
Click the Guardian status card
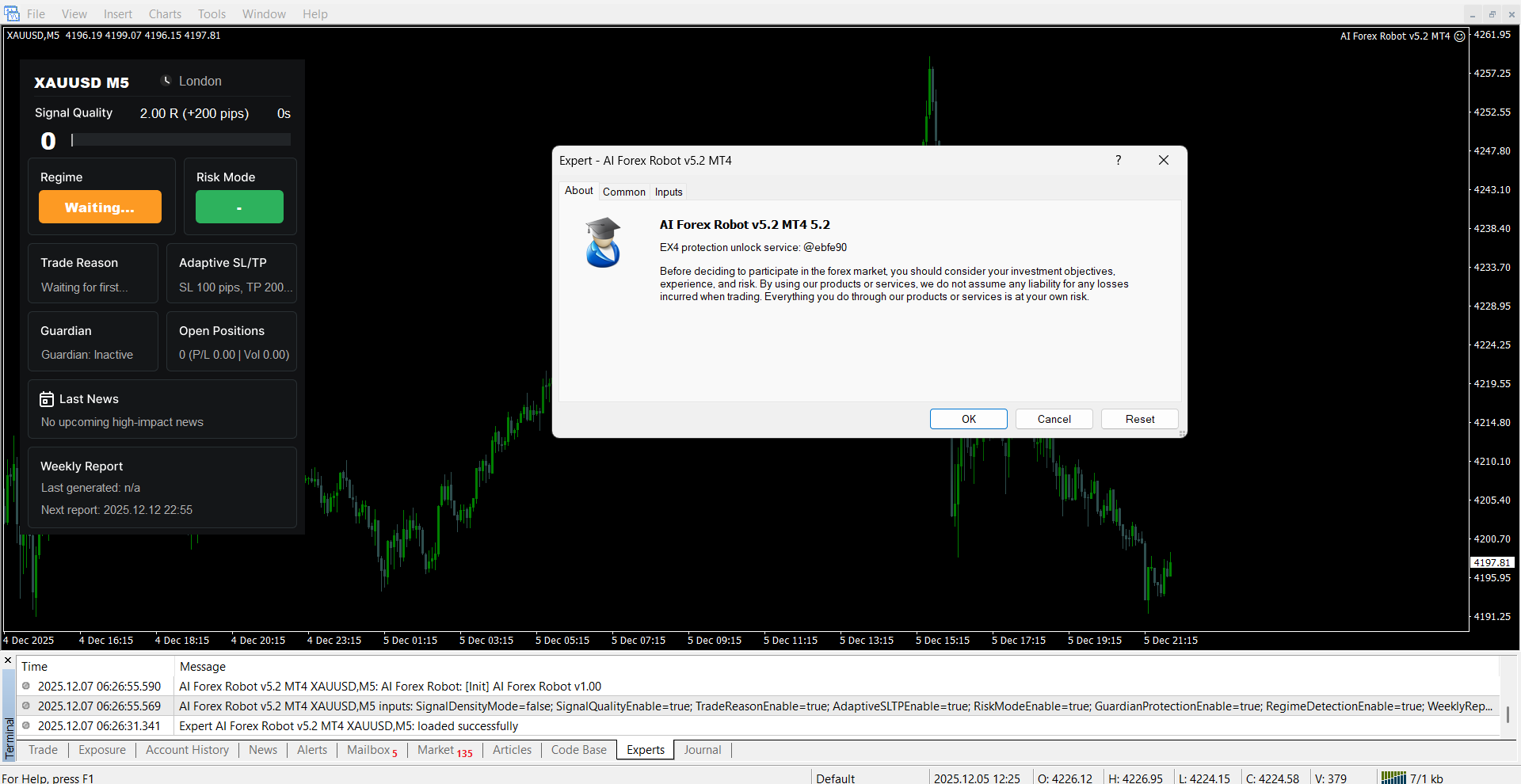pyautogui.click(x=93, y=341)
